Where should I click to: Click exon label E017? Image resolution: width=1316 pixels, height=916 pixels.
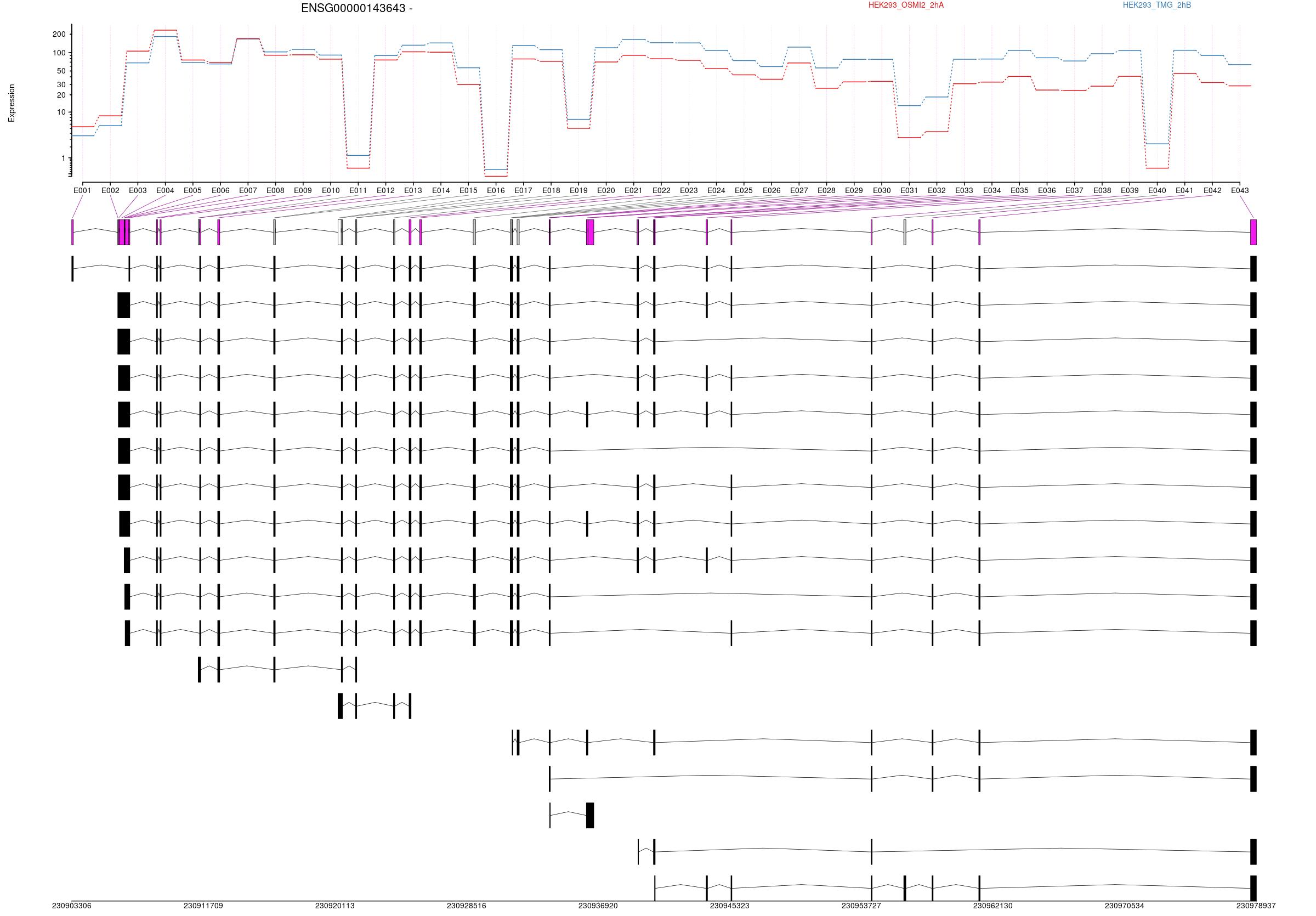coord(523,190)
